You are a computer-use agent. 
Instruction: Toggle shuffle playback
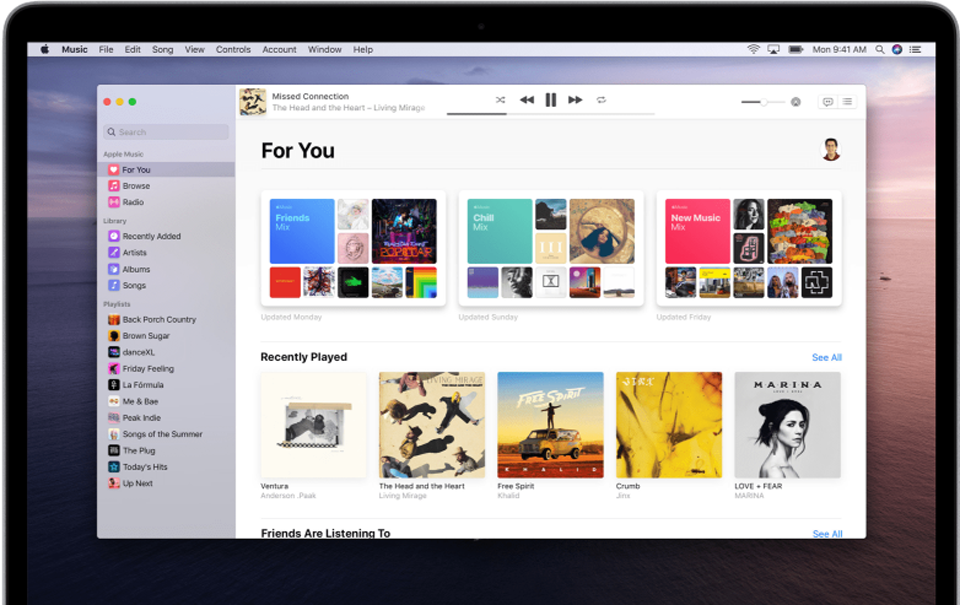(x=500, y=100)
